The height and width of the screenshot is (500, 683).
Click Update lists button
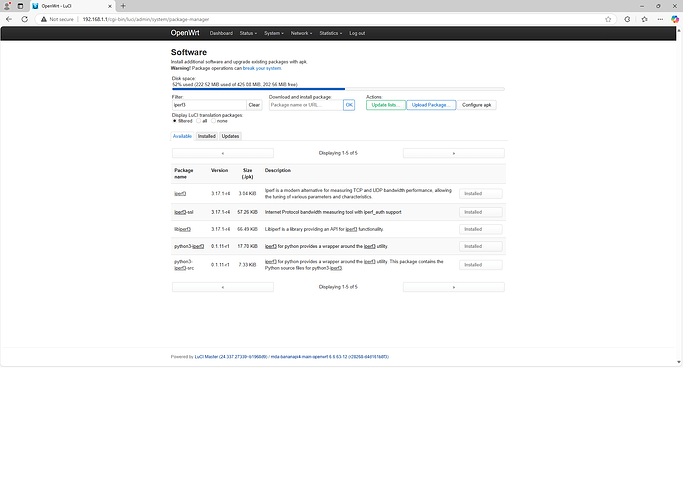click(x=386, y=105)
